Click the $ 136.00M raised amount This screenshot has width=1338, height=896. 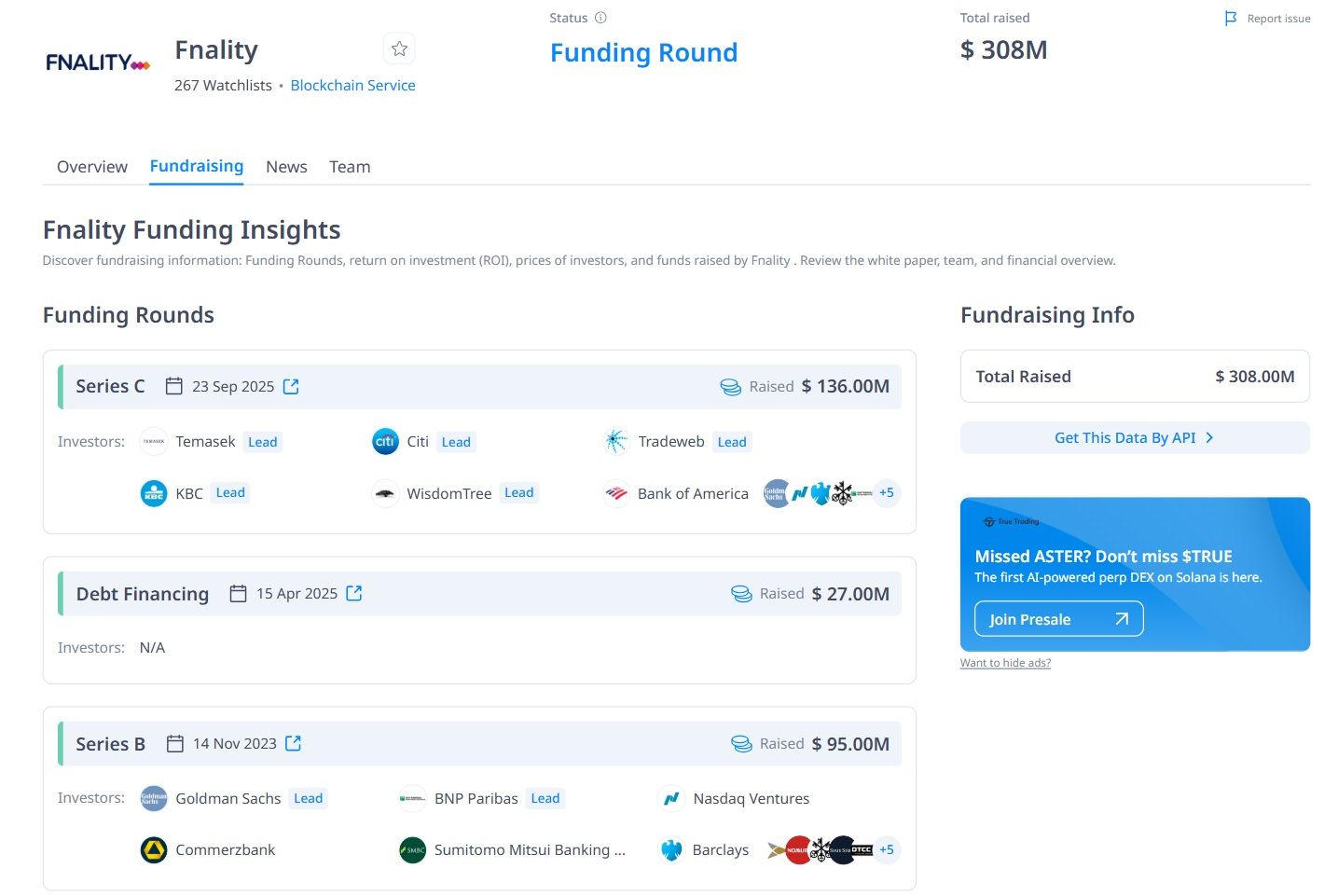coord(846,386)
